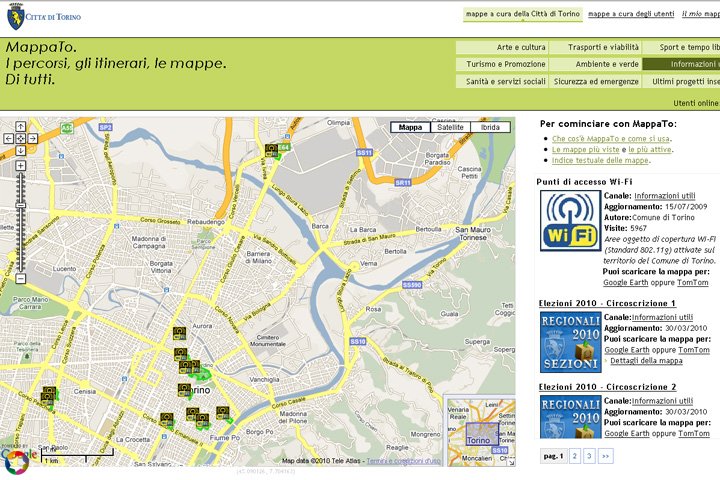The image size is (720, 480).
Task: Select the Mappa map type
Action: click(x=410, y=127)
